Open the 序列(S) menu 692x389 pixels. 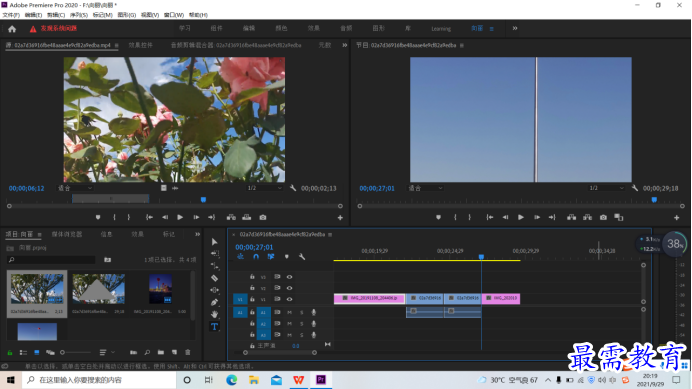click(79, 15)
